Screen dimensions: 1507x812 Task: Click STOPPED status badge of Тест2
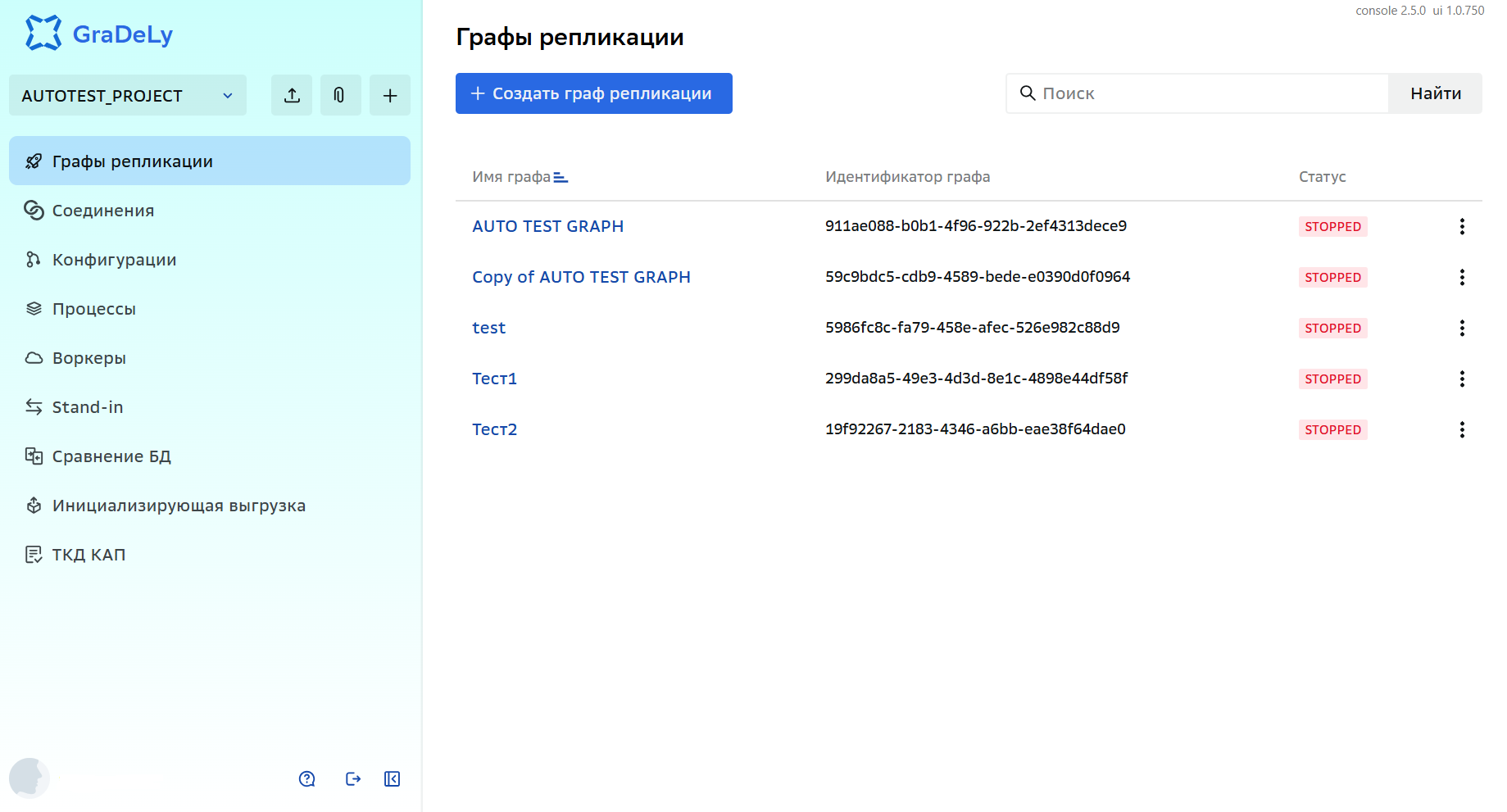(1332, 429)
